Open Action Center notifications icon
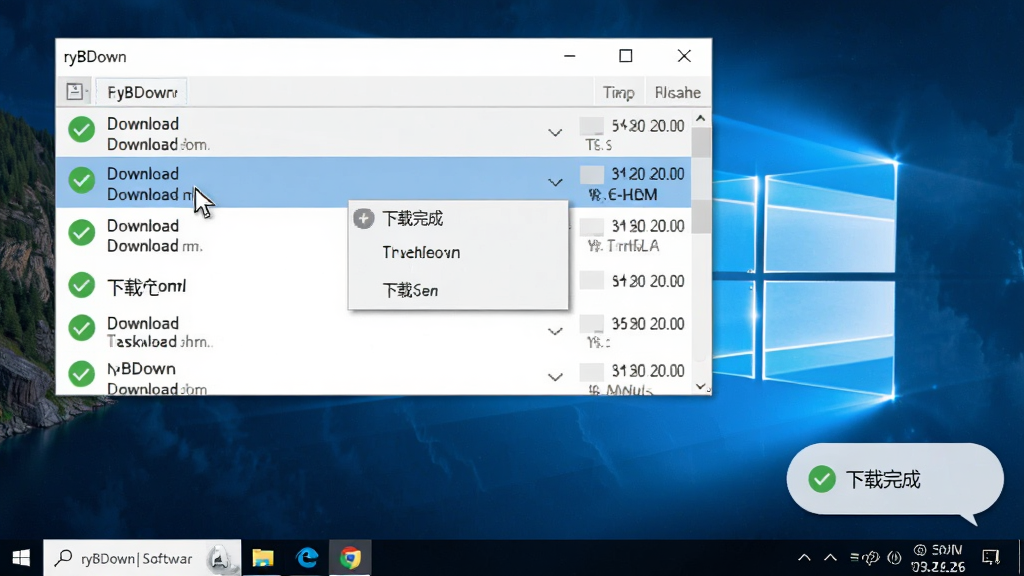This screenshot has width=1024, height=576. [x=991, y=557]
